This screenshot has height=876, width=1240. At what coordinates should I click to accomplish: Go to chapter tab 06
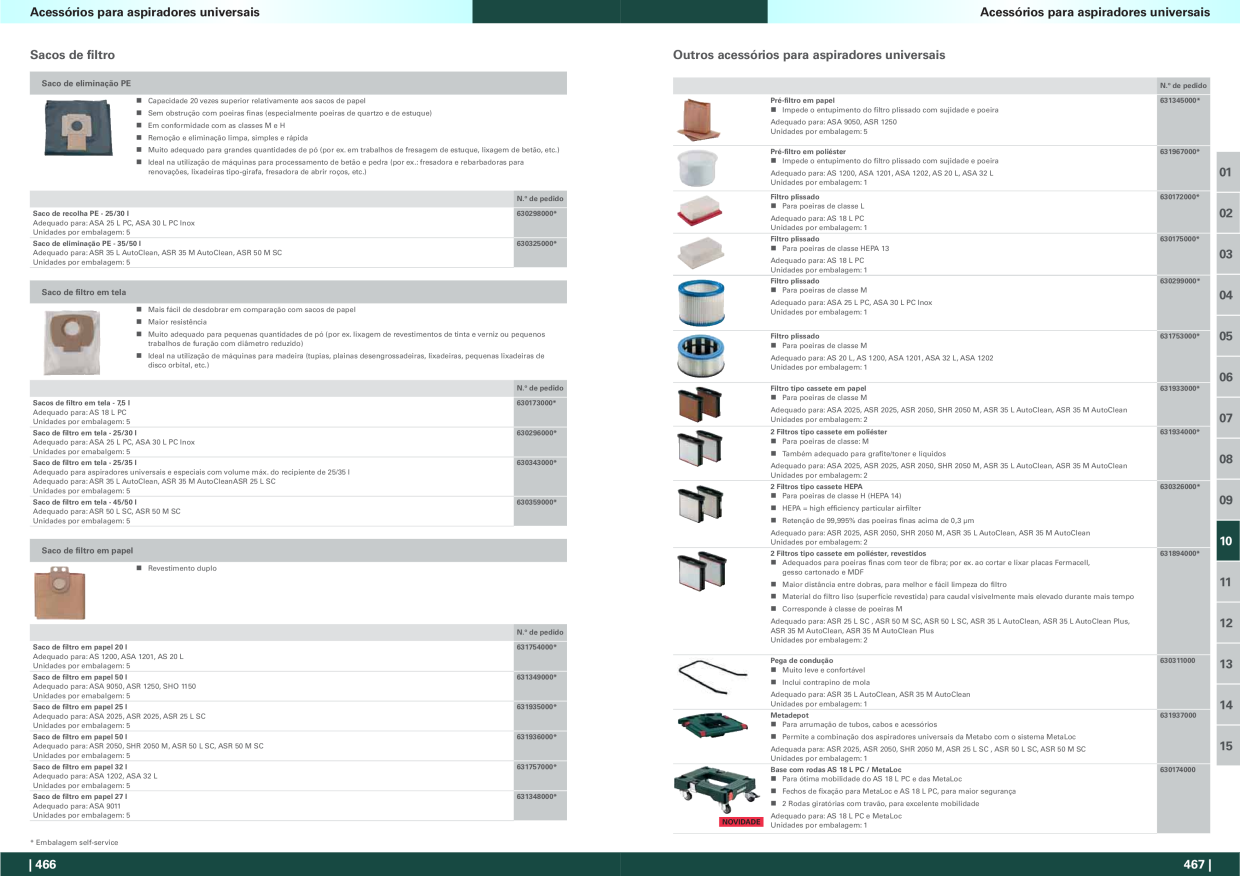pos(1227,377)
